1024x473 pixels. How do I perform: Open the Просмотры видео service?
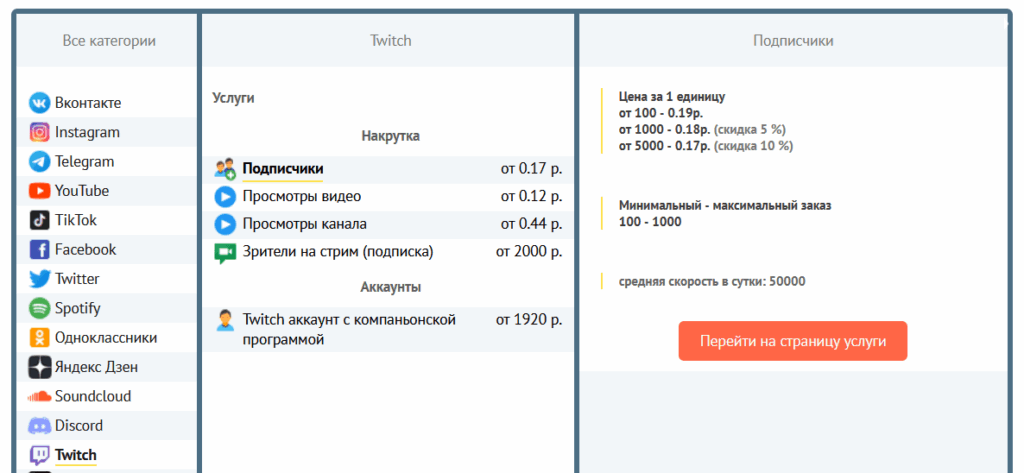point(302,196)
